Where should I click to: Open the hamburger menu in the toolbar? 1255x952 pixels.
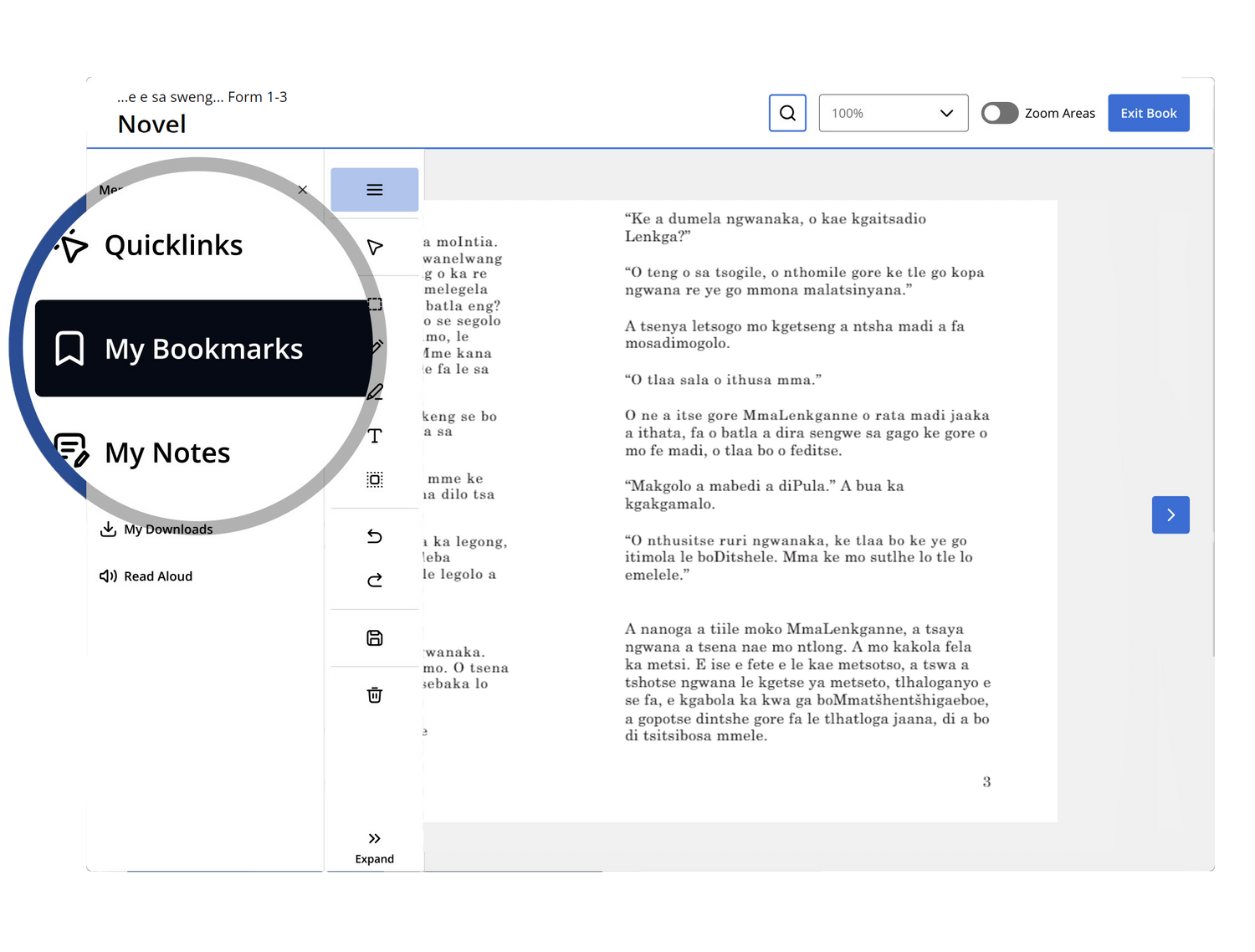(x=374, y=189)
